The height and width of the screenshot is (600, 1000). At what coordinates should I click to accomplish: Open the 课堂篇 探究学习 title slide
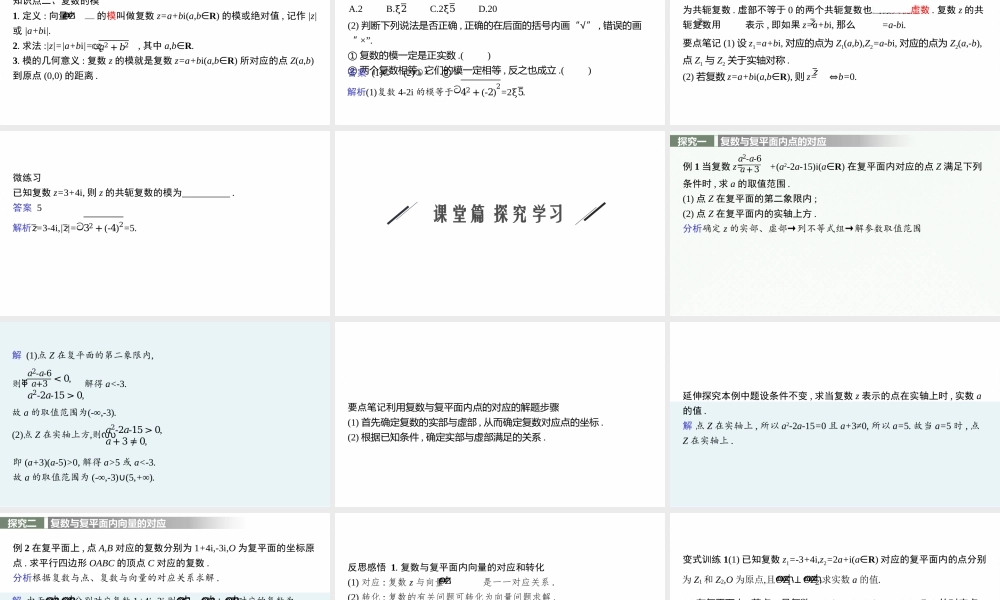click(x=497, y=212)
